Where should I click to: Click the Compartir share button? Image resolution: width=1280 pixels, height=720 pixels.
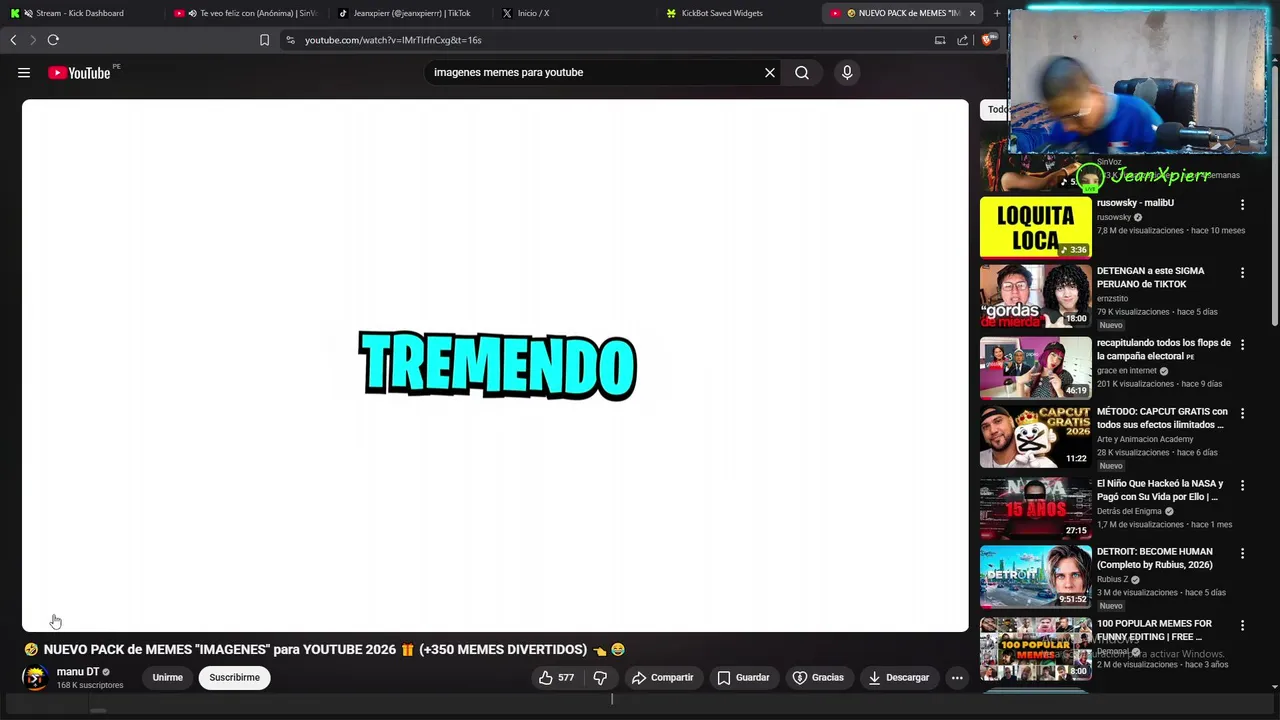pos(662,677)
